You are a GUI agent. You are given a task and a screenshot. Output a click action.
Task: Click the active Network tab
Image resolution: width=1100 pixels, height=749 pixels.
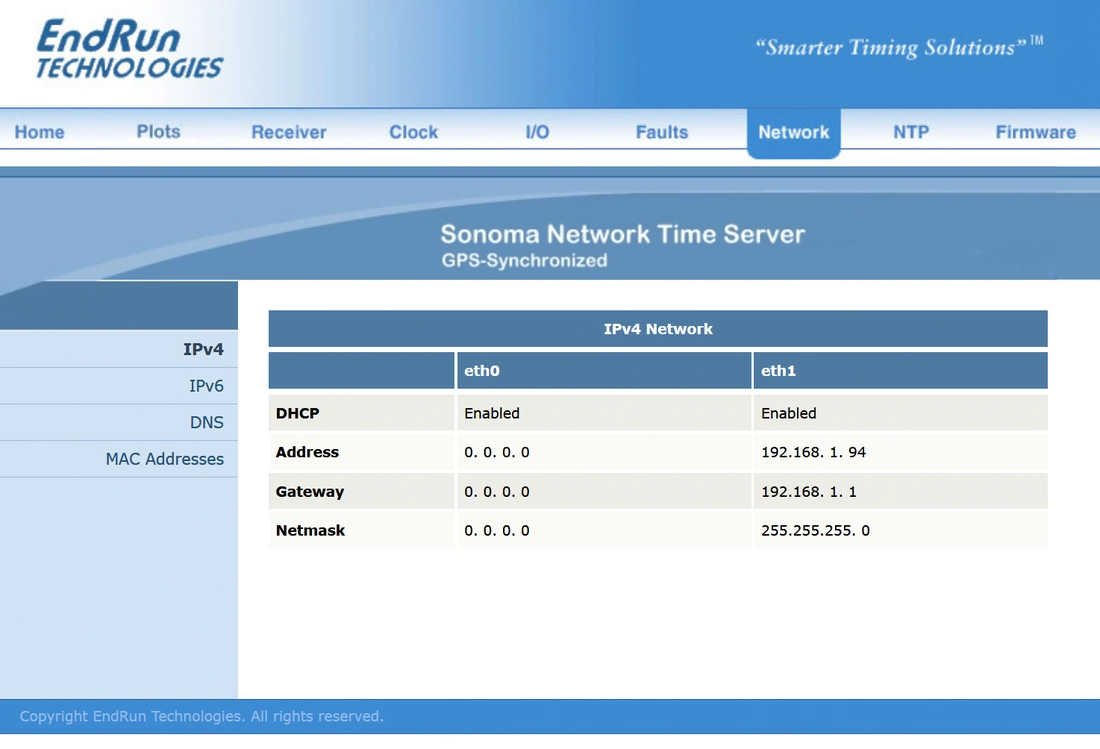click(793, 133)
